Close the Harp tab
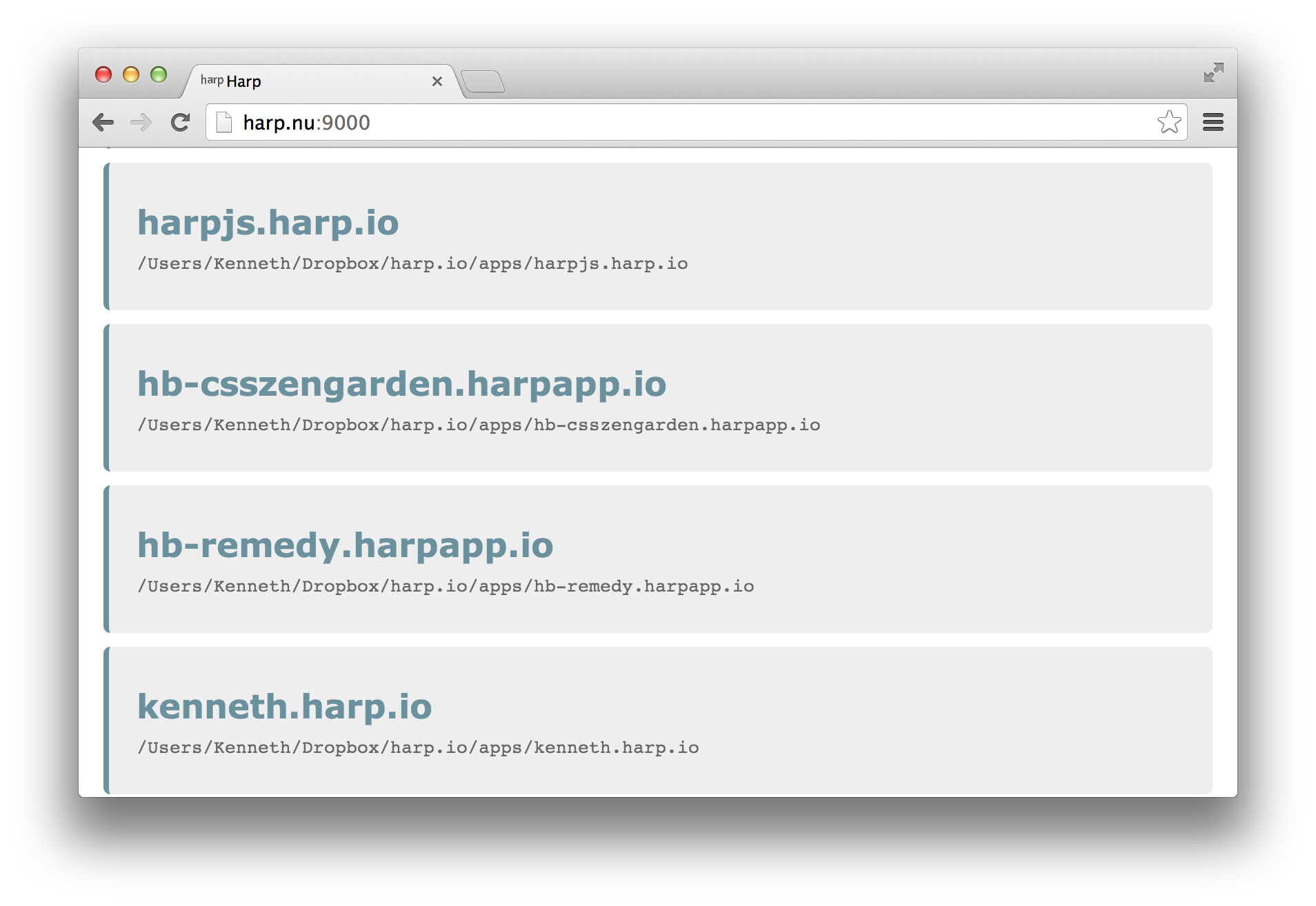Viewport: 1316px width, 906px height. coord(437,81)
